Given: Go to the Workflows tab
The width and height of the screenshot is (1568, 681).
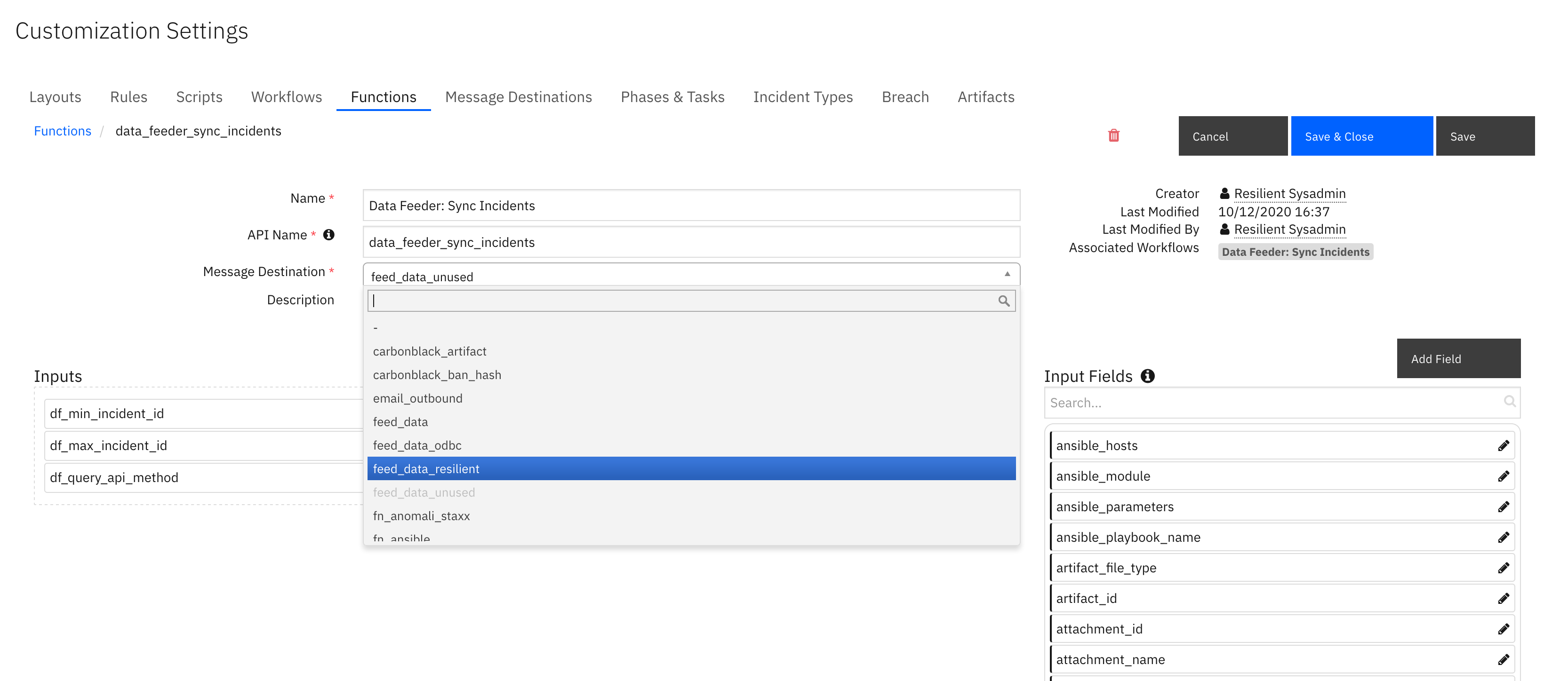Looking at the screenshot, I should (x=287, y=97).
